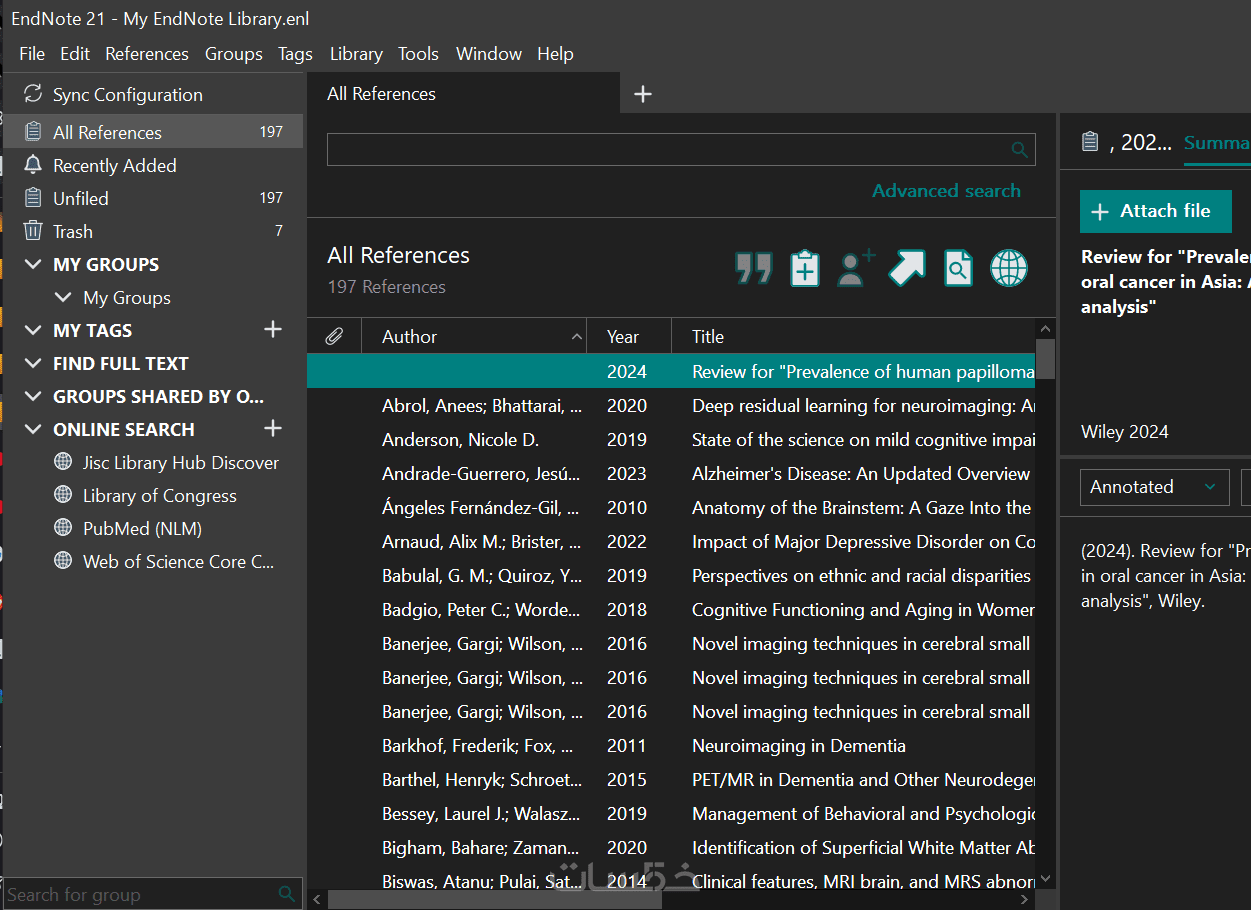Viewport: 1251px width, 910px height.
Task: Collapse the MY GROUPS section
Action: [34, 264]
